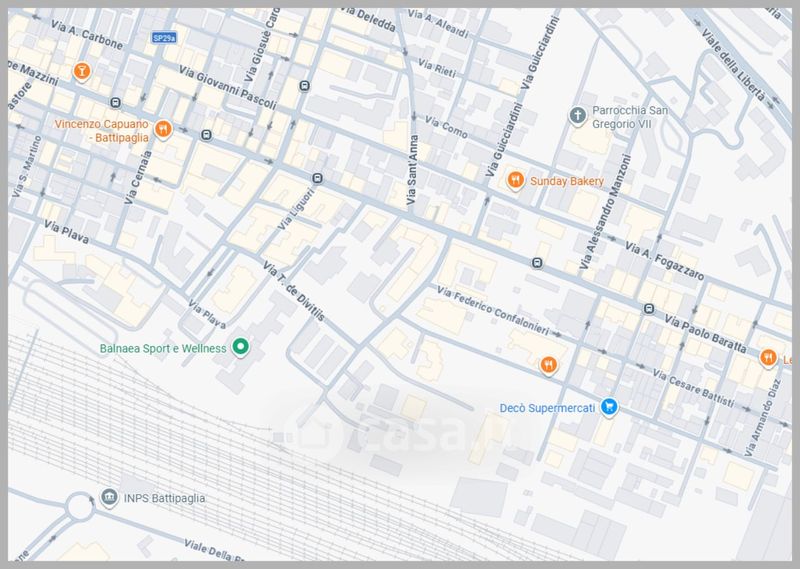Select the cocktail bar pin near Via Mazzini

[82, 71]
